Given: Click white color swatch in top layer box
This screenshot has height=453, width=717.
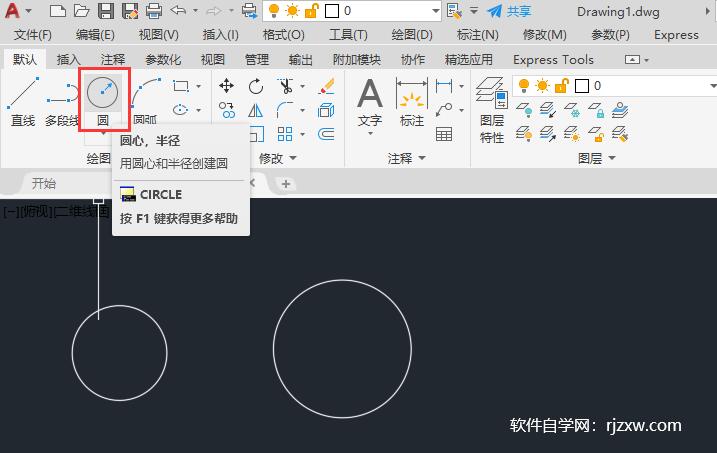Looking at the screenshot, I should pyautogui.click(x=332, y=11).
